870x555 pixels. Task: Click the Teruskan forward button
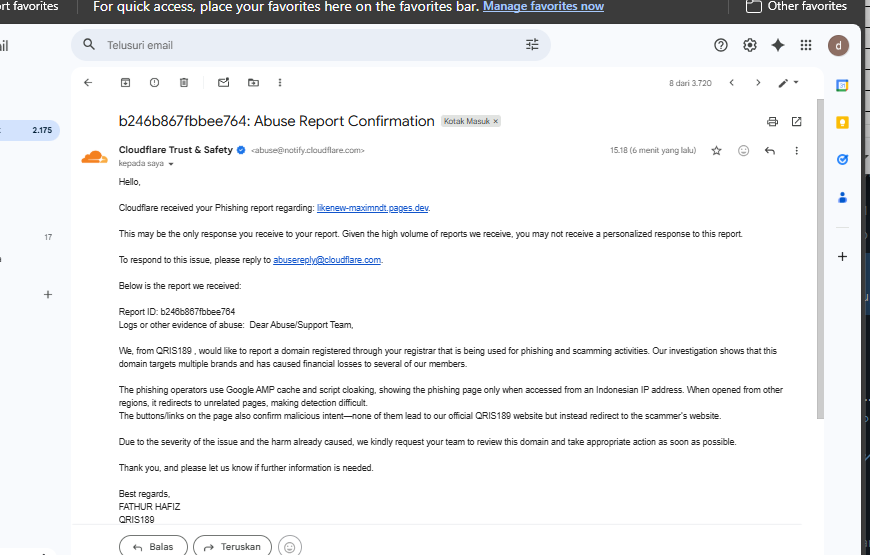pos(232,547)
